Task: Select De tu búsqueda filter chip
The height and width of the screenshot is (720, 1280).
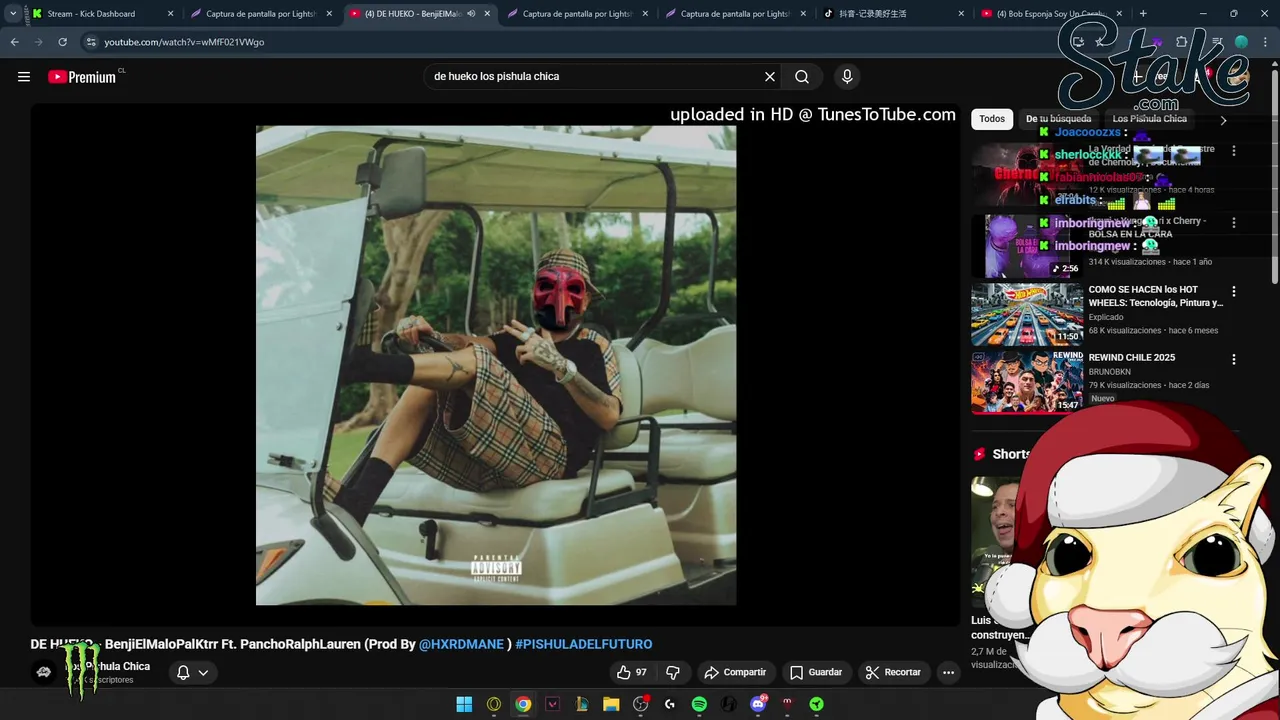Action: pos(1058,119)
